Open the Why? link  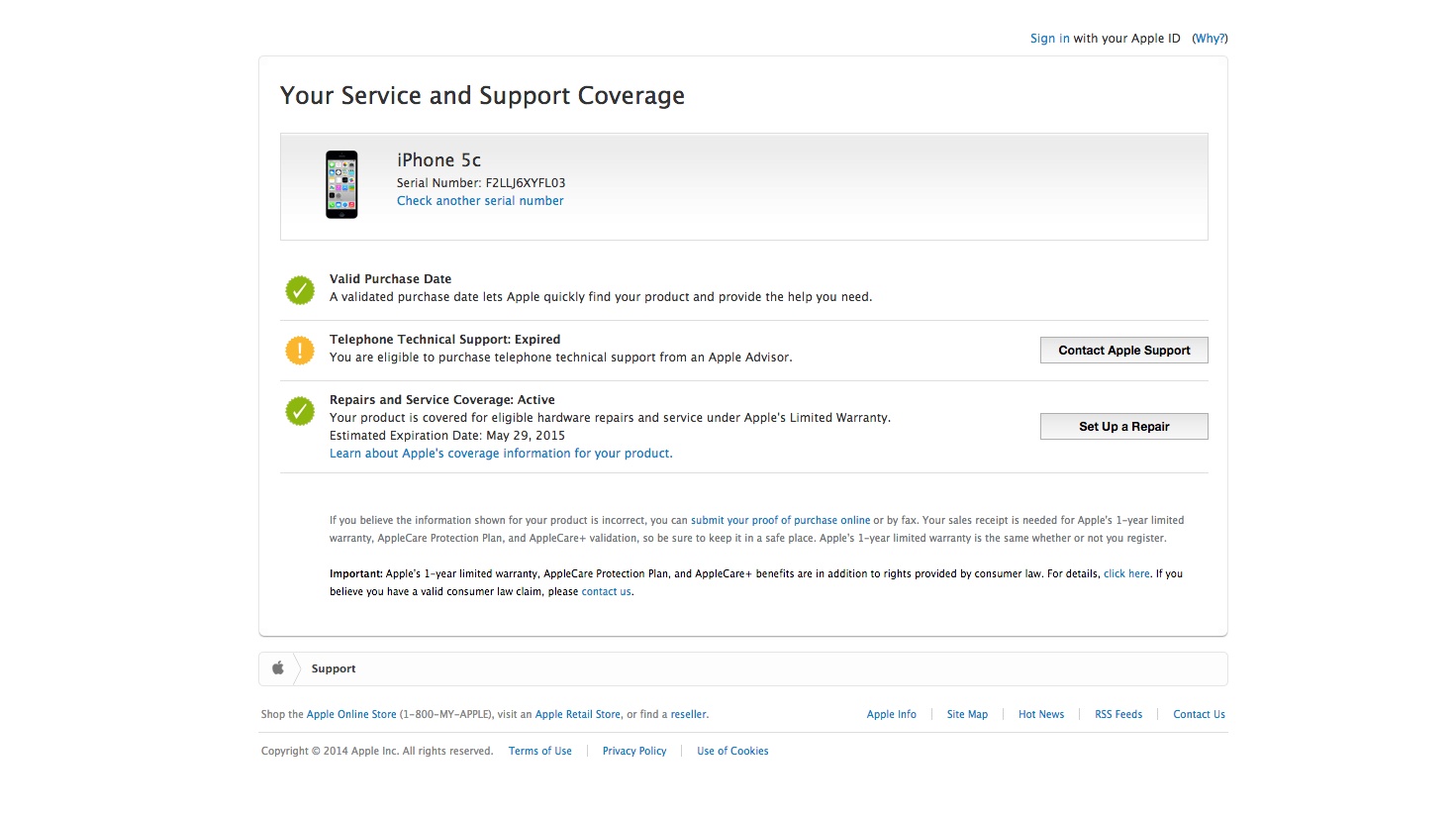pyautogui.click(x=1210, y=39)
